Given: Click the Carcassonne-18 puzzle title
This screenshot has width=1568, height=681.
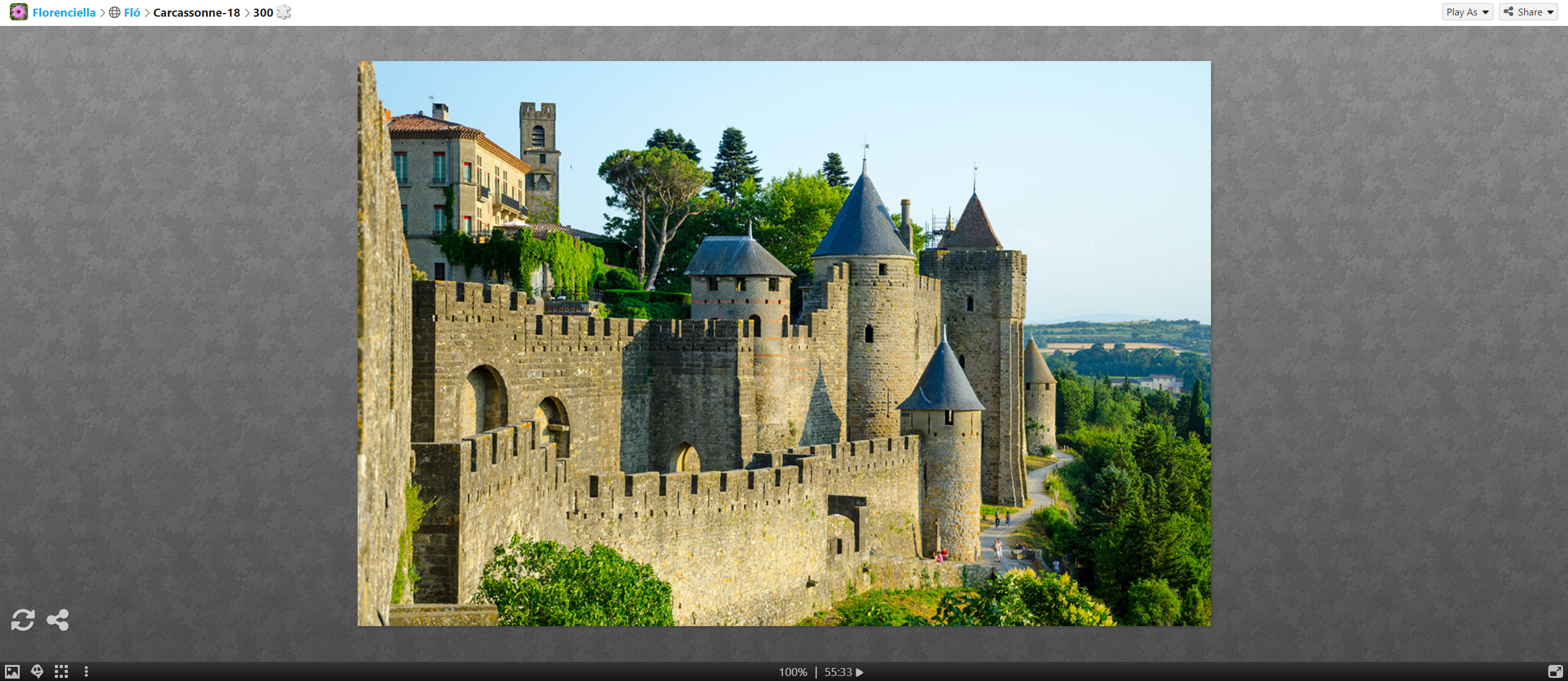Looking at the screenshot, I should tap(196, 12).
